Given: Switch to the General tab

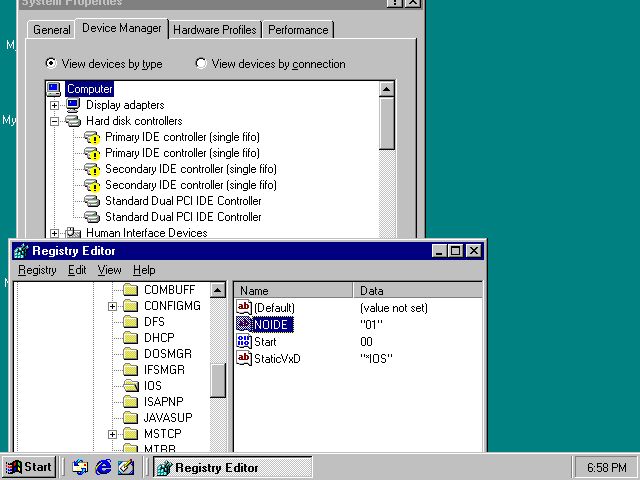Looking at the screenshot, I should [51, 30].
